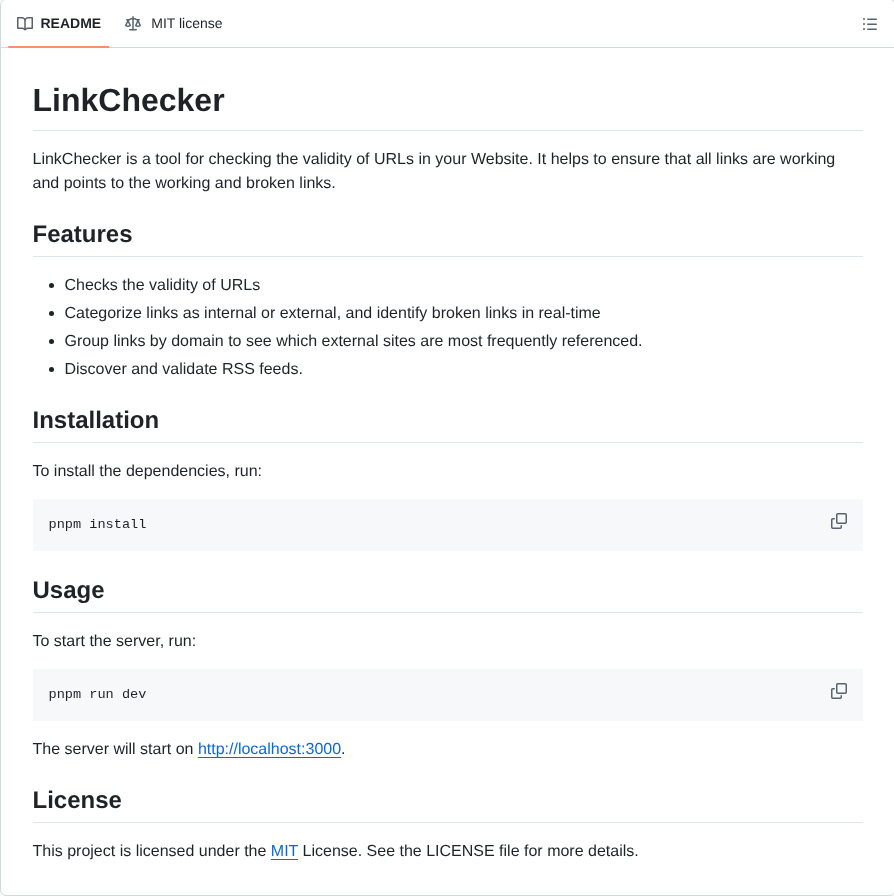Screen dimensions: 894x896
Task: Click the License section heading
Action: tap(77, 800)
